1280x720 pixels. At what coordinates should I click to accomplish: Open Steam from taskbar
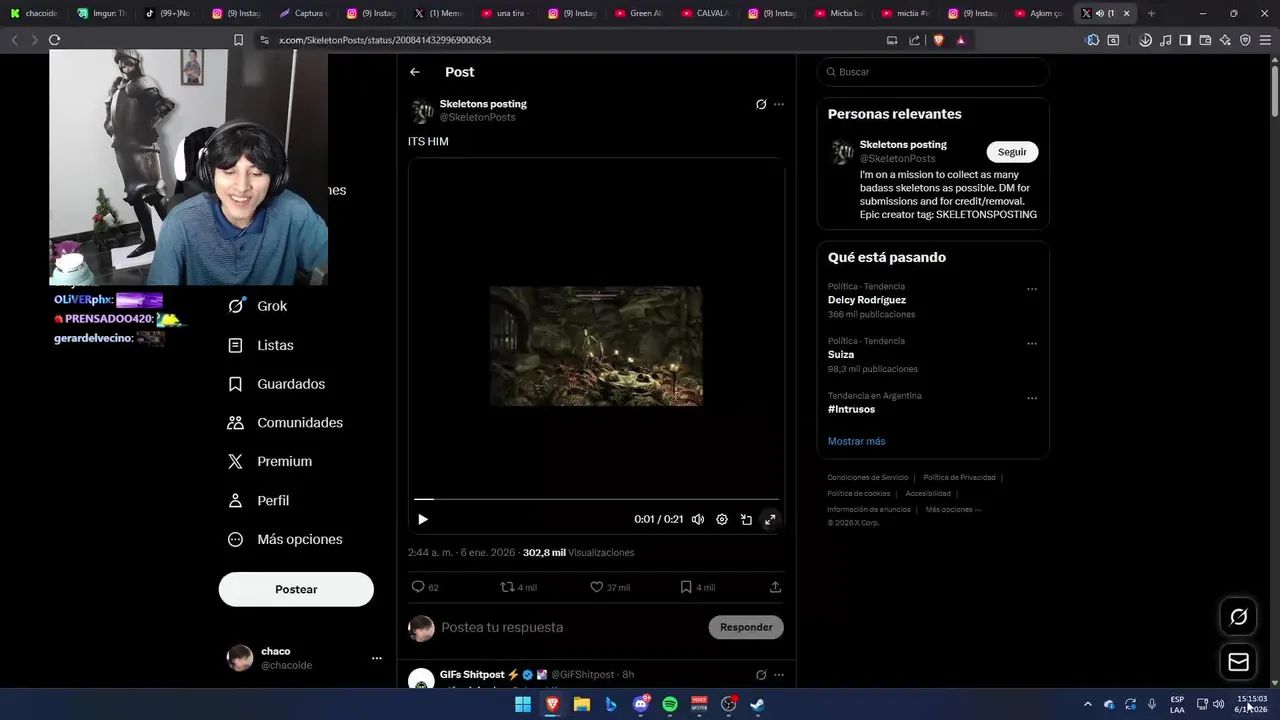coord(758,704)
